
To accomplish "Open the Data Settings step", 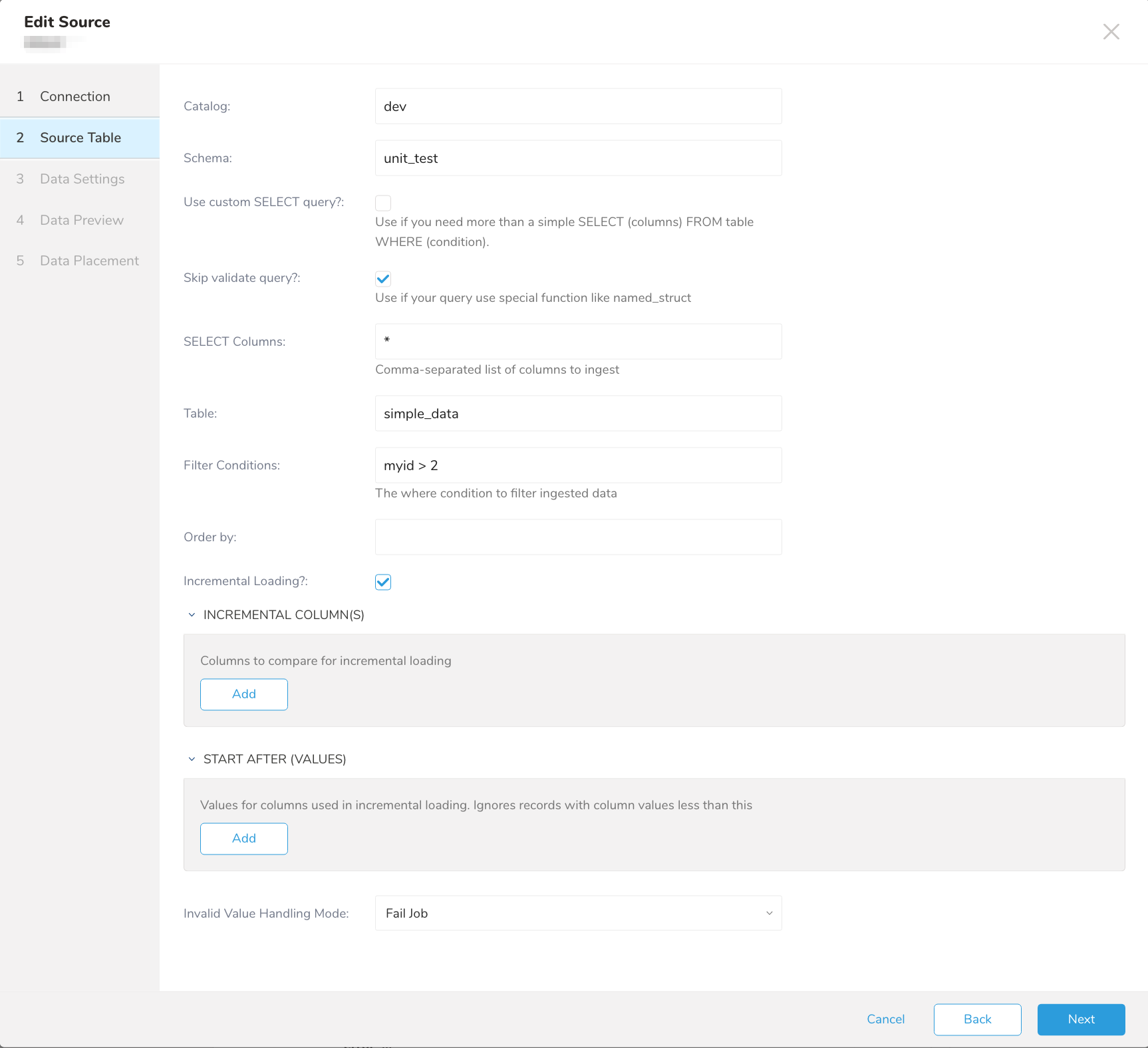I will 82,179.
